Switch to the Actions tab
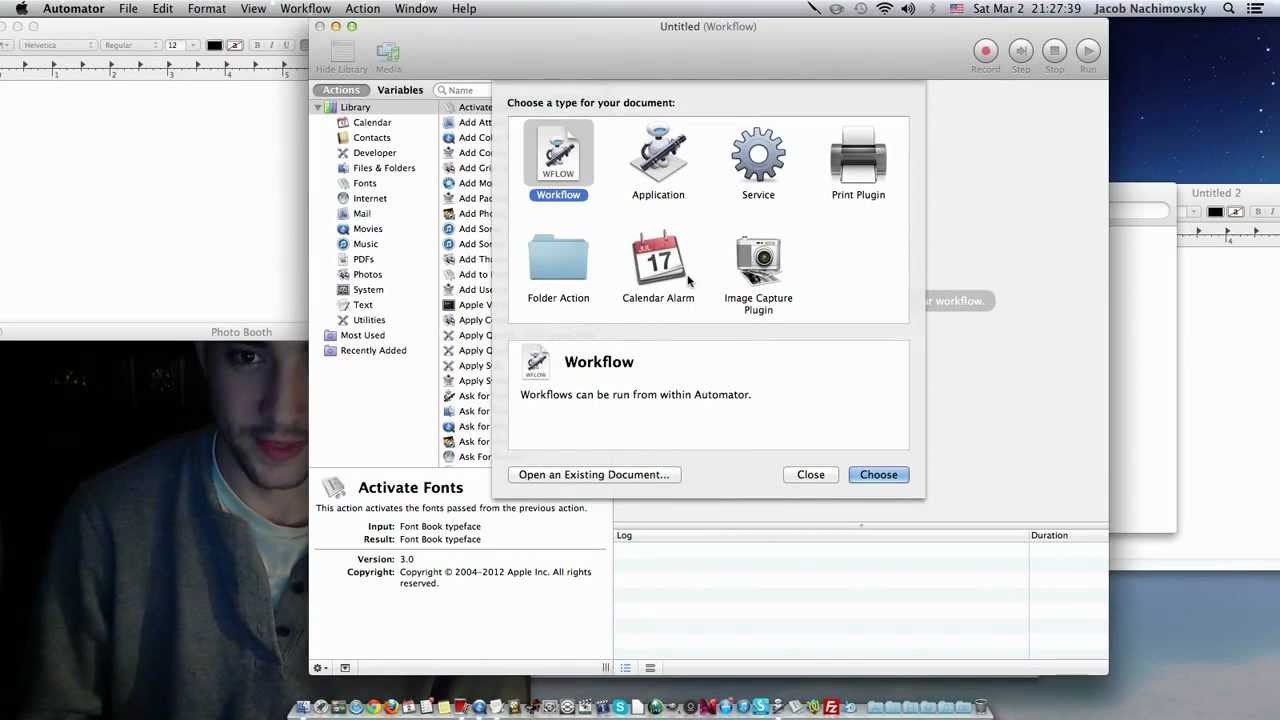Viewport: 1280px width, 720px height. [x=341, y=90]
